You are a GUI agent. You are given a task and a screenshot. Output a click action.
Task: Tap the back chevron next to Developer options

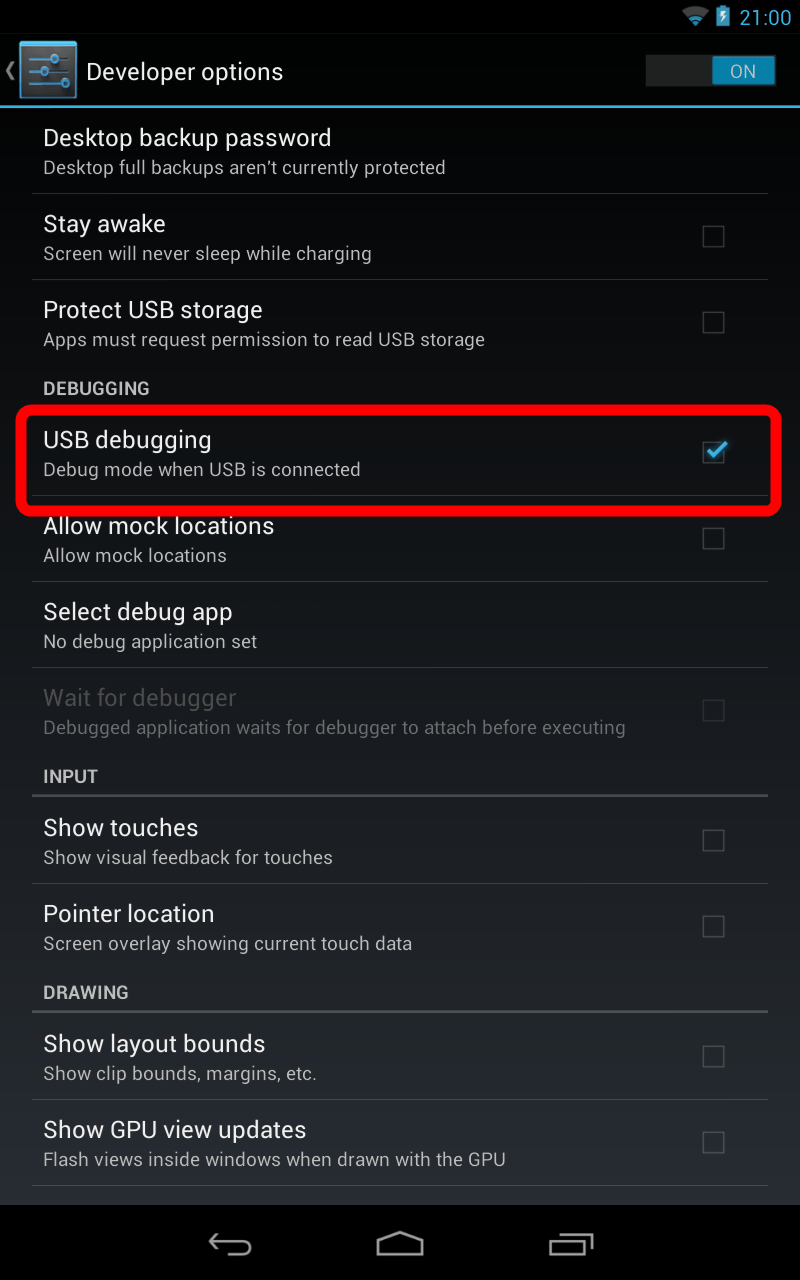click(10, 70)
